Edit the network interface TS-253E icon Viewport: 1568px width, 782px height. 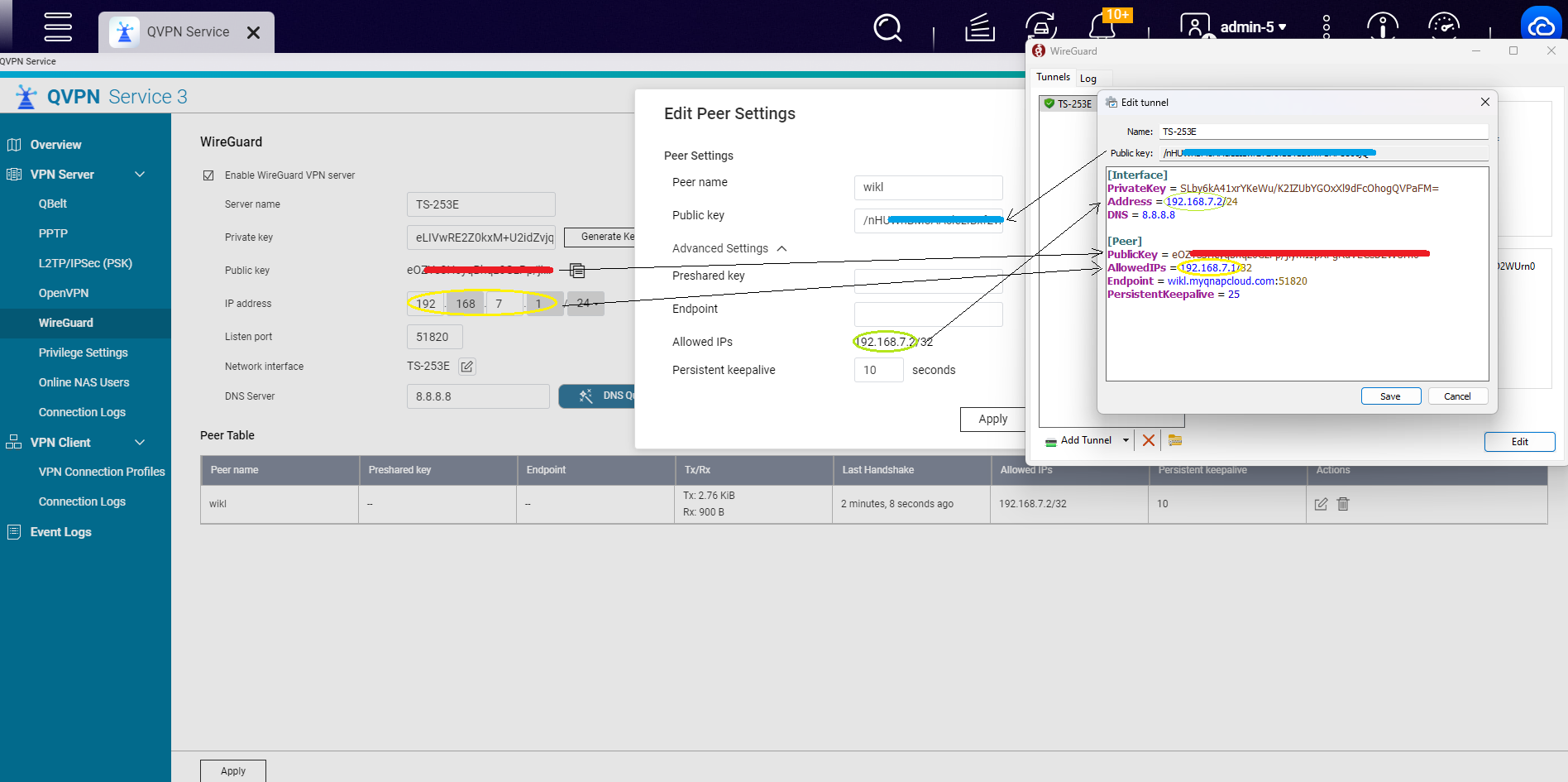coord(467,366)
